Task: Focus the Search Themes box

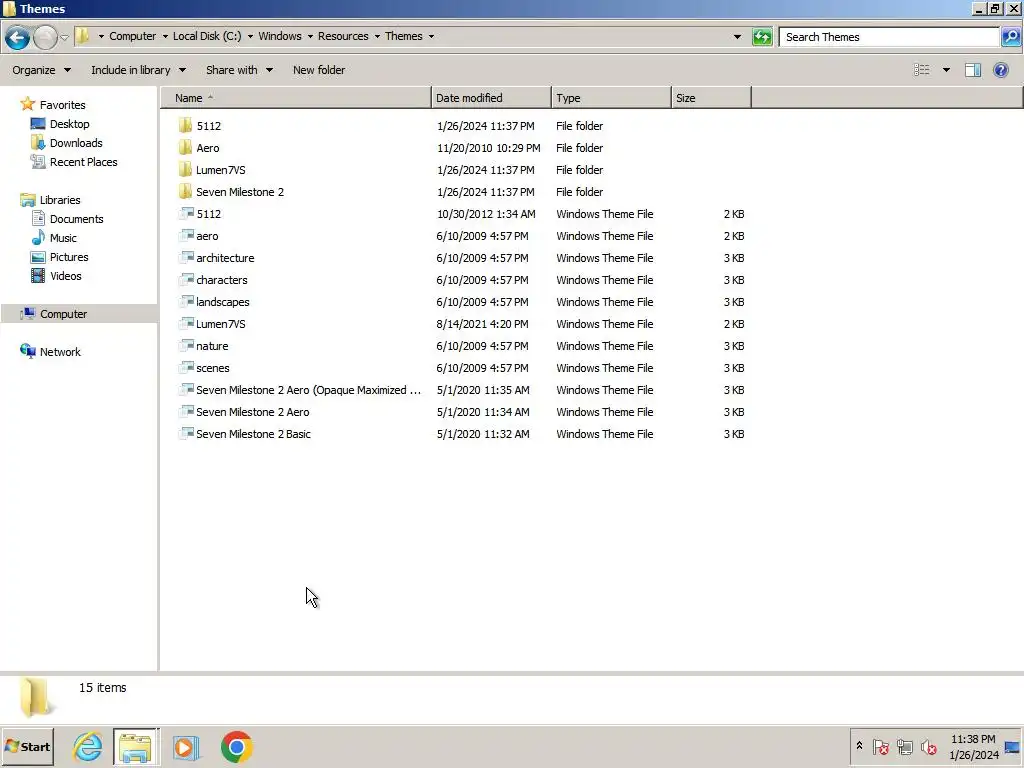Action: tap(889, 37)
